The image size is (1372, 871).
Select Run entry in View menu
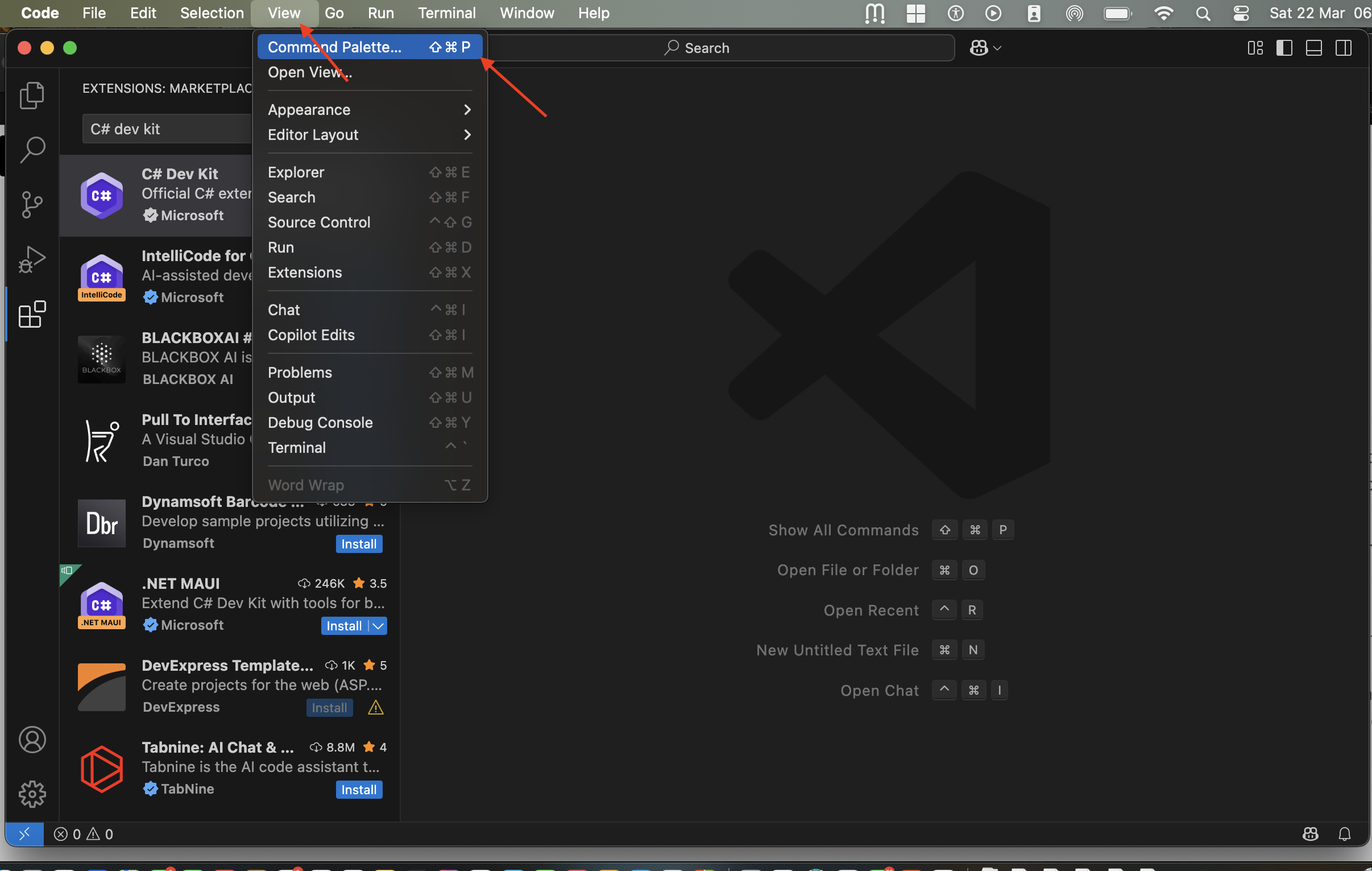369,247
